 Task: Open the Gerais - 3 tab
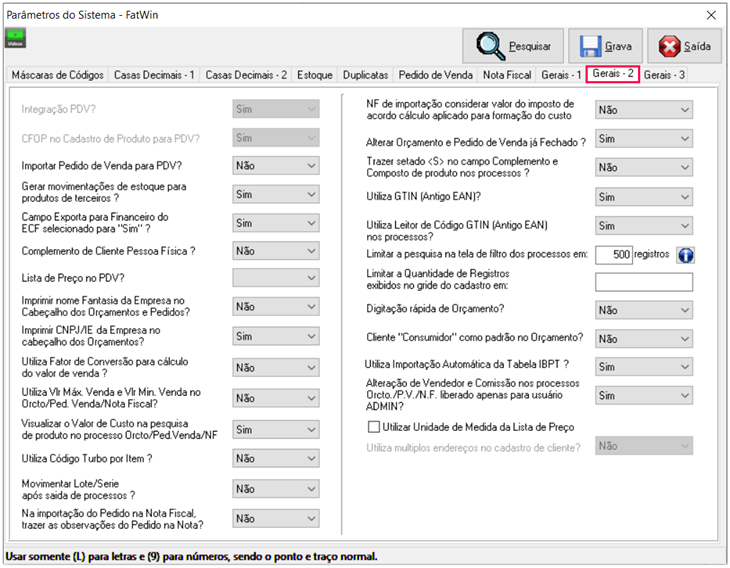(664, 75)
